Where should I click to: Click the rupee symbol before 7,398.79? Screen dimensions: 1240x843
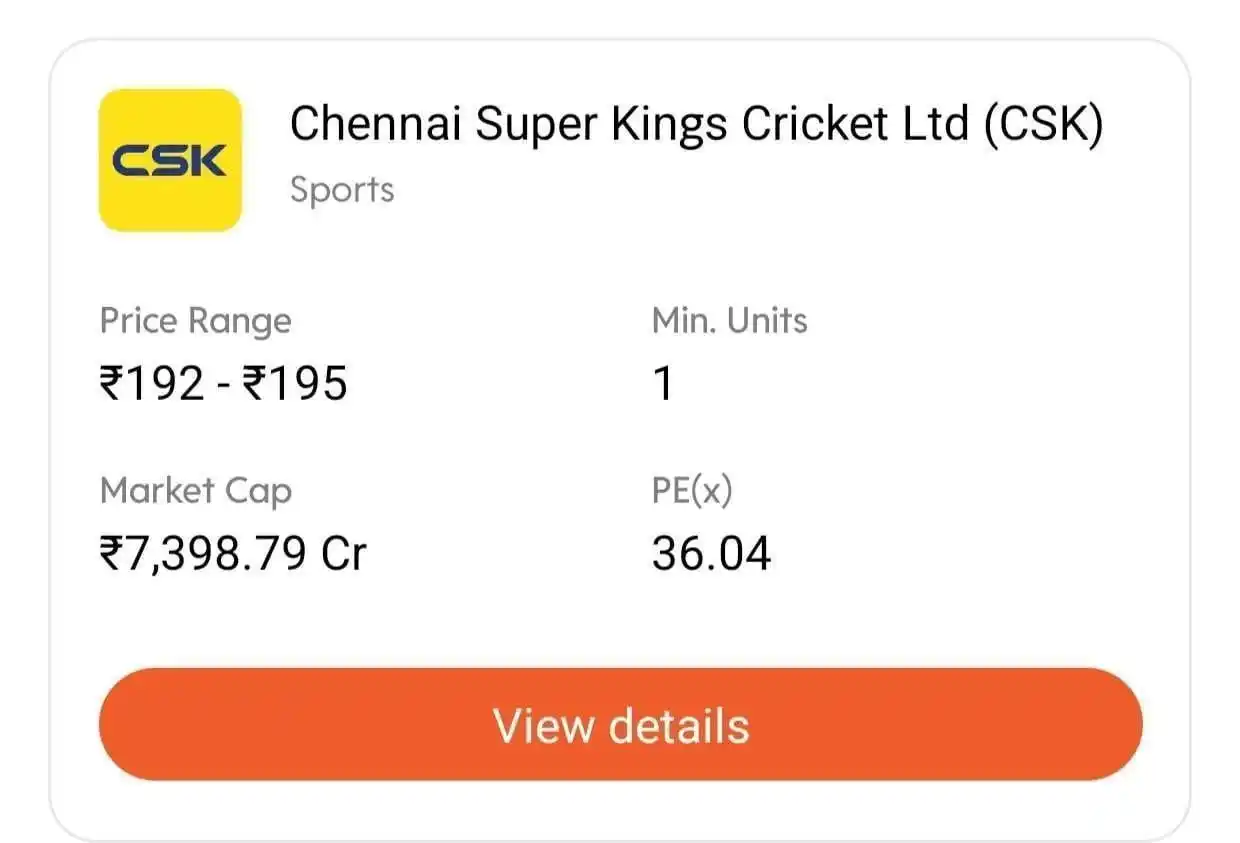[110, 553]
